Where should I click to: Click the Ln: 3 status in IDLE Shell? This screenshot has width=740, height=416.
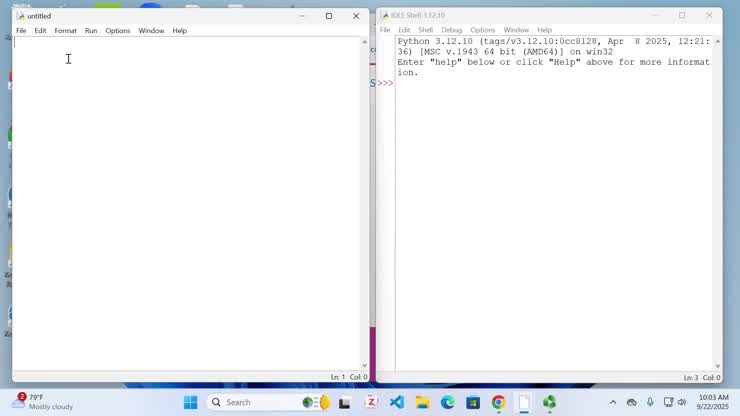click(690, 377)
